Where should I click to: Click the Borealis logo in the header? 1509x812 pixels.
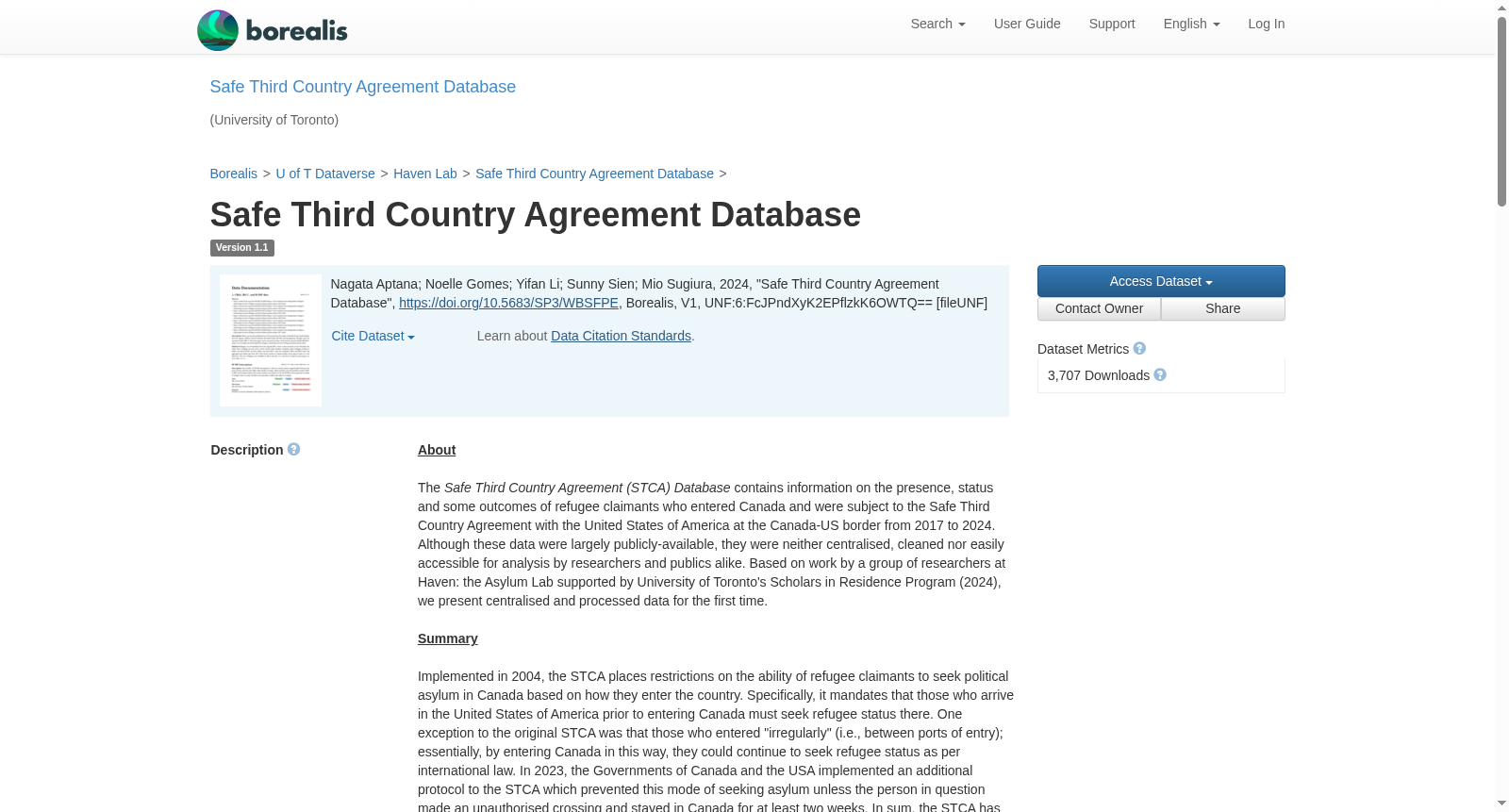273,30
